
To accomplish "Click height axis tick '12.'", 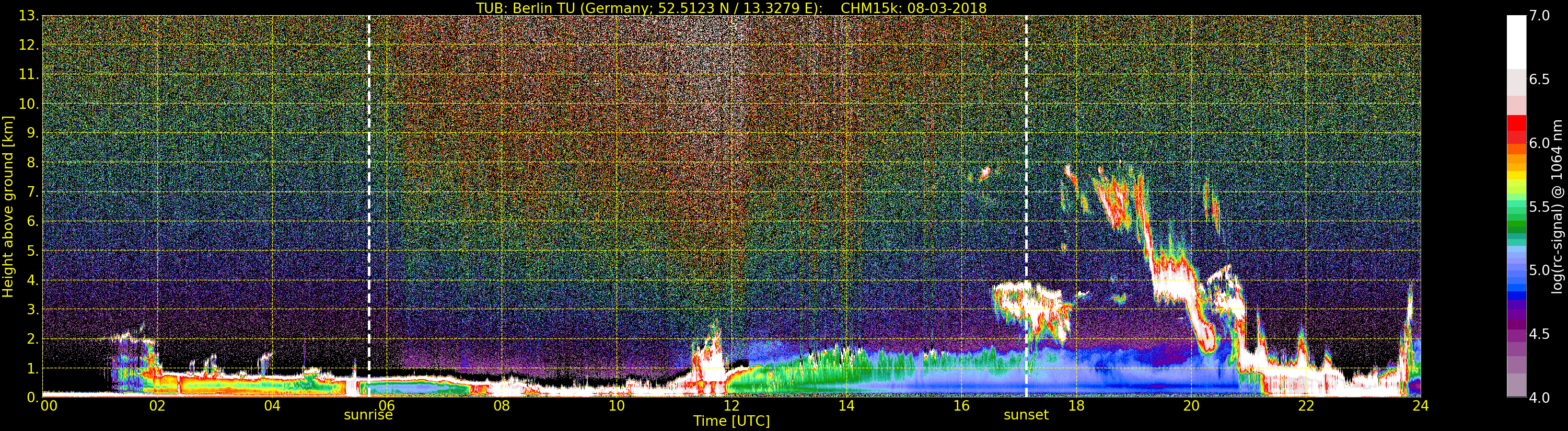I will tap(29, 45).
